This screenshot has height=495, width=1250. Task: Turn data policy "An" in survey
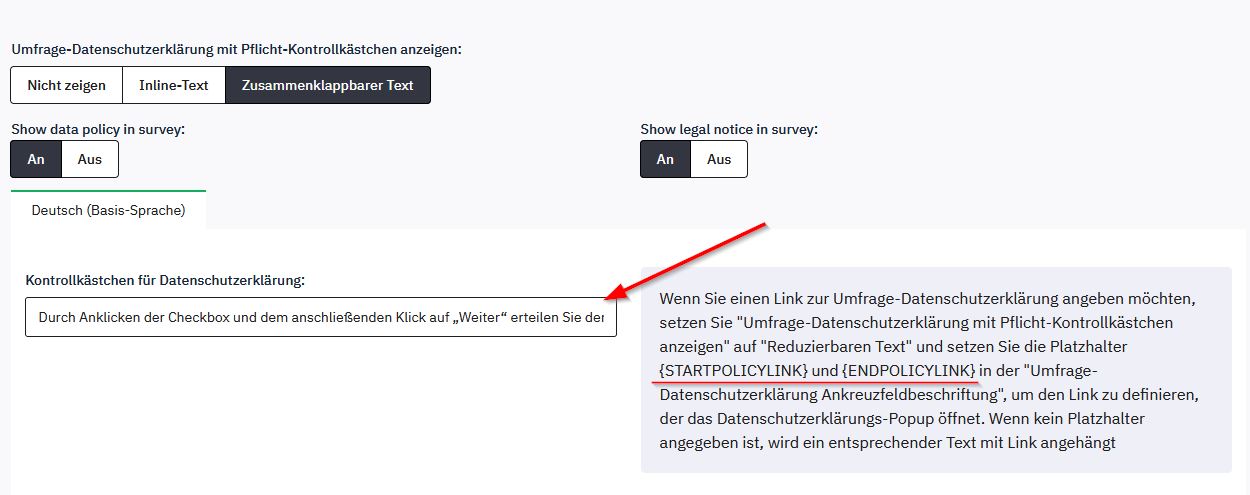click(36, 159)
